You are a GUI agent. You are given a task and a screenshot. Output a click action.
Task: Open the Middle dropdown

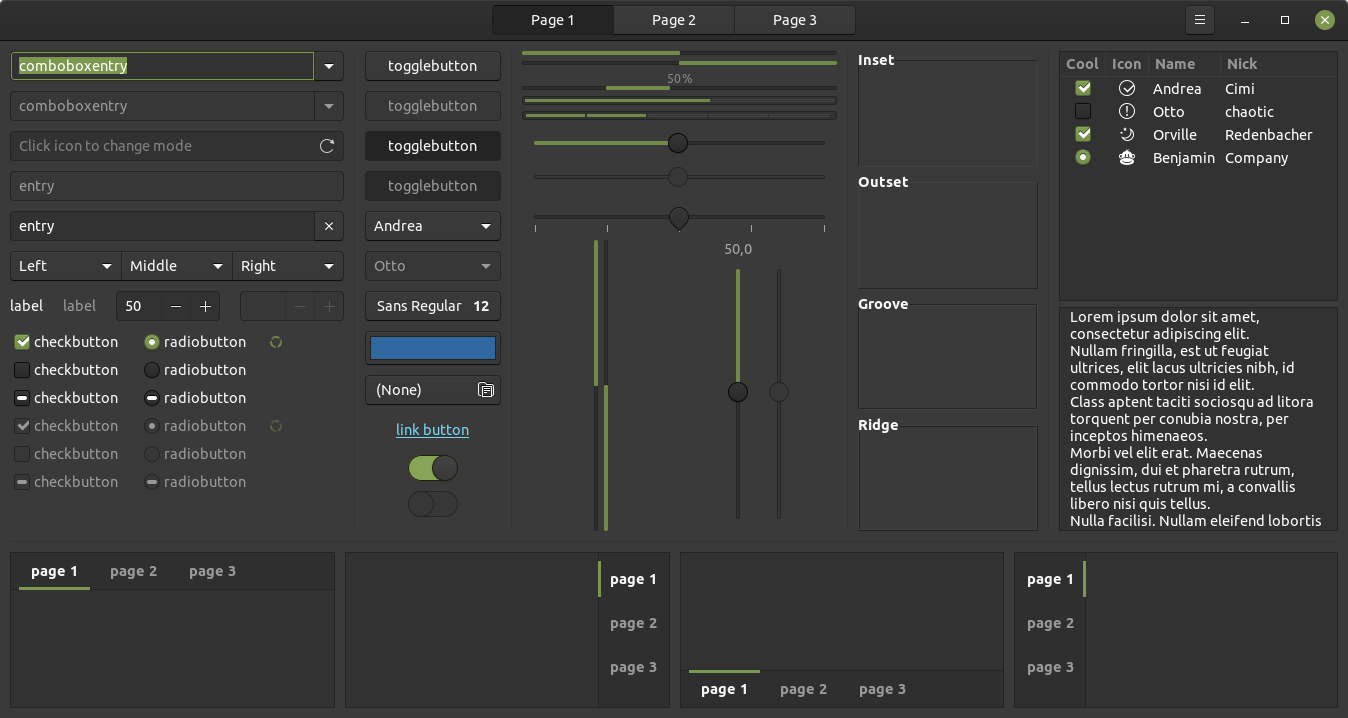pos(177,266)
